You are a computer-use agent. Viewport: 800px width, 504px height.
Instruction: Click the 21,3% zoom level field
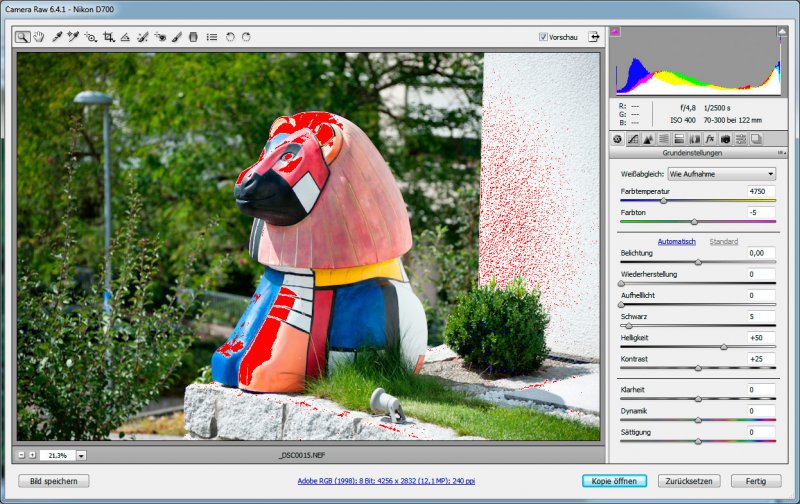pyautogui.click(x=58, y=456)
